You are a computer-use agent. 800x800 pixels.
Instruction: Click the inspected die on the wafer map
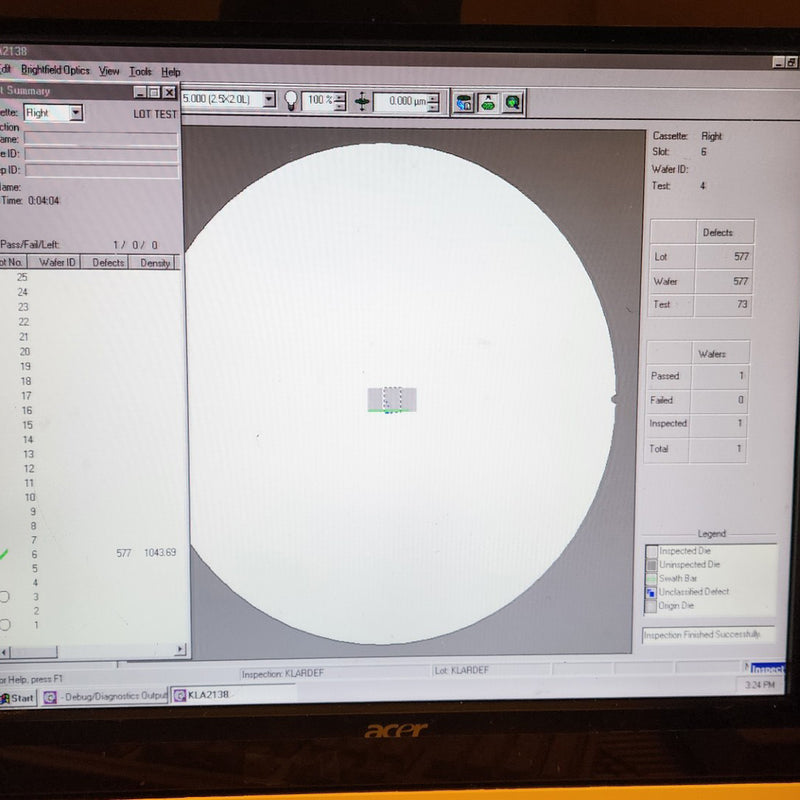392,399
